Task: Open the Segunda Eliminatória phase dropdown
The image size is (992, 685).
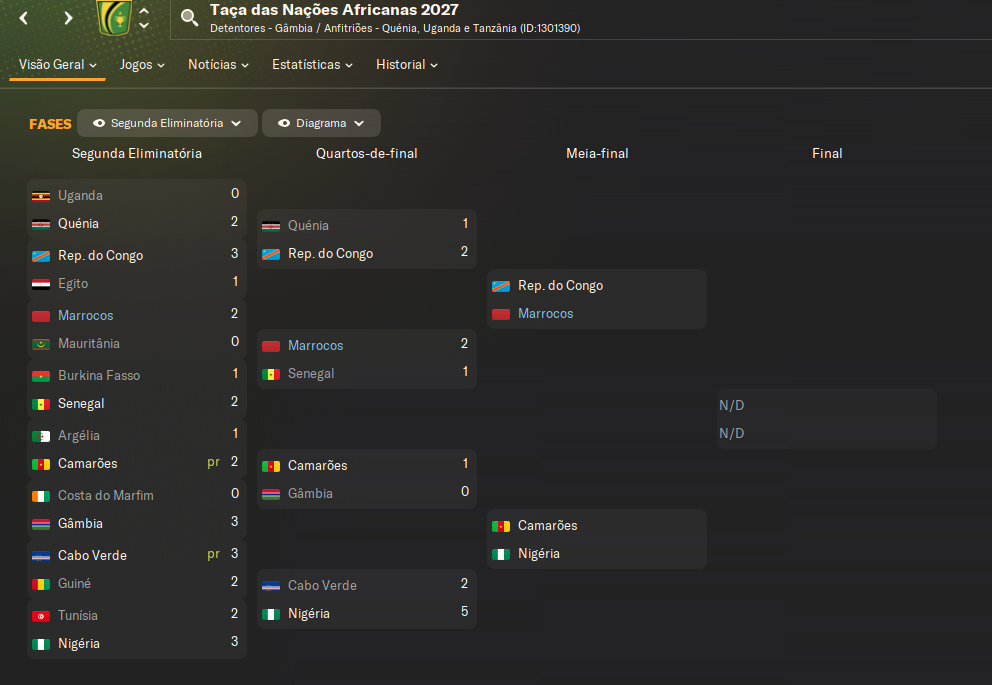Action: click(x=167, y=123)
